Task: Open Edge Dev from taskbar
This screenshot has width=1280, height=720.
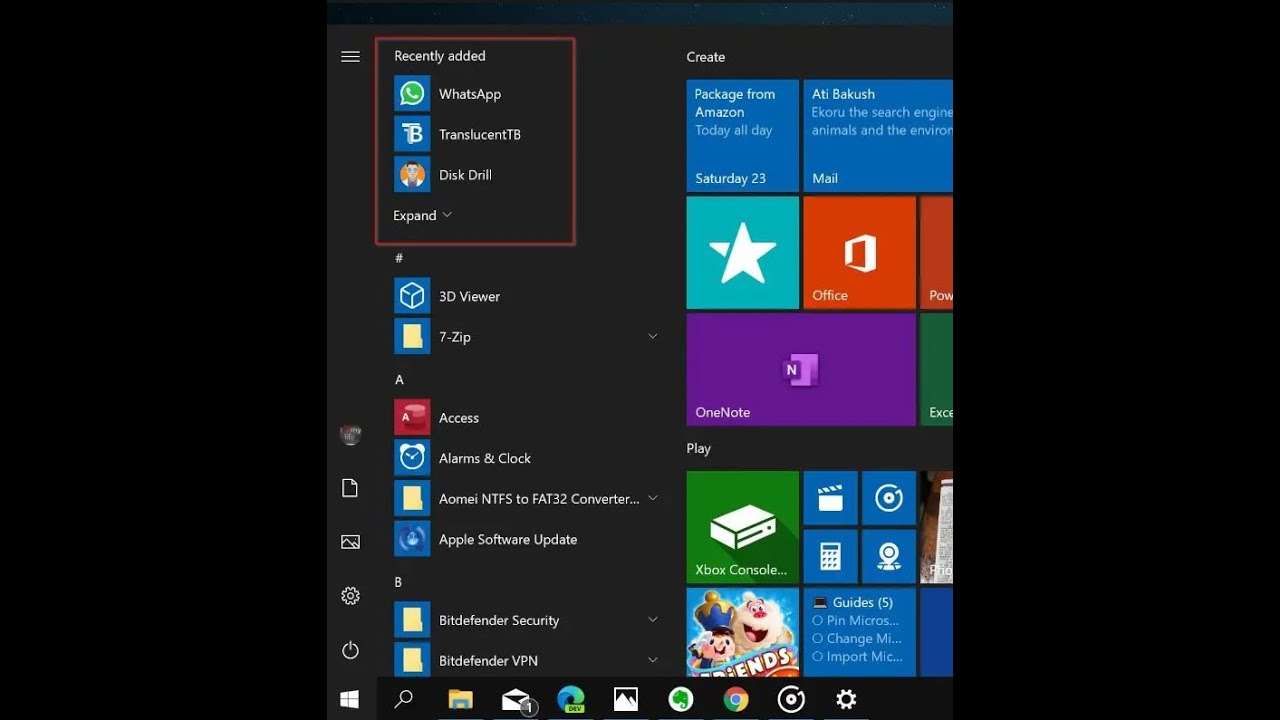Action: point(571,700)
